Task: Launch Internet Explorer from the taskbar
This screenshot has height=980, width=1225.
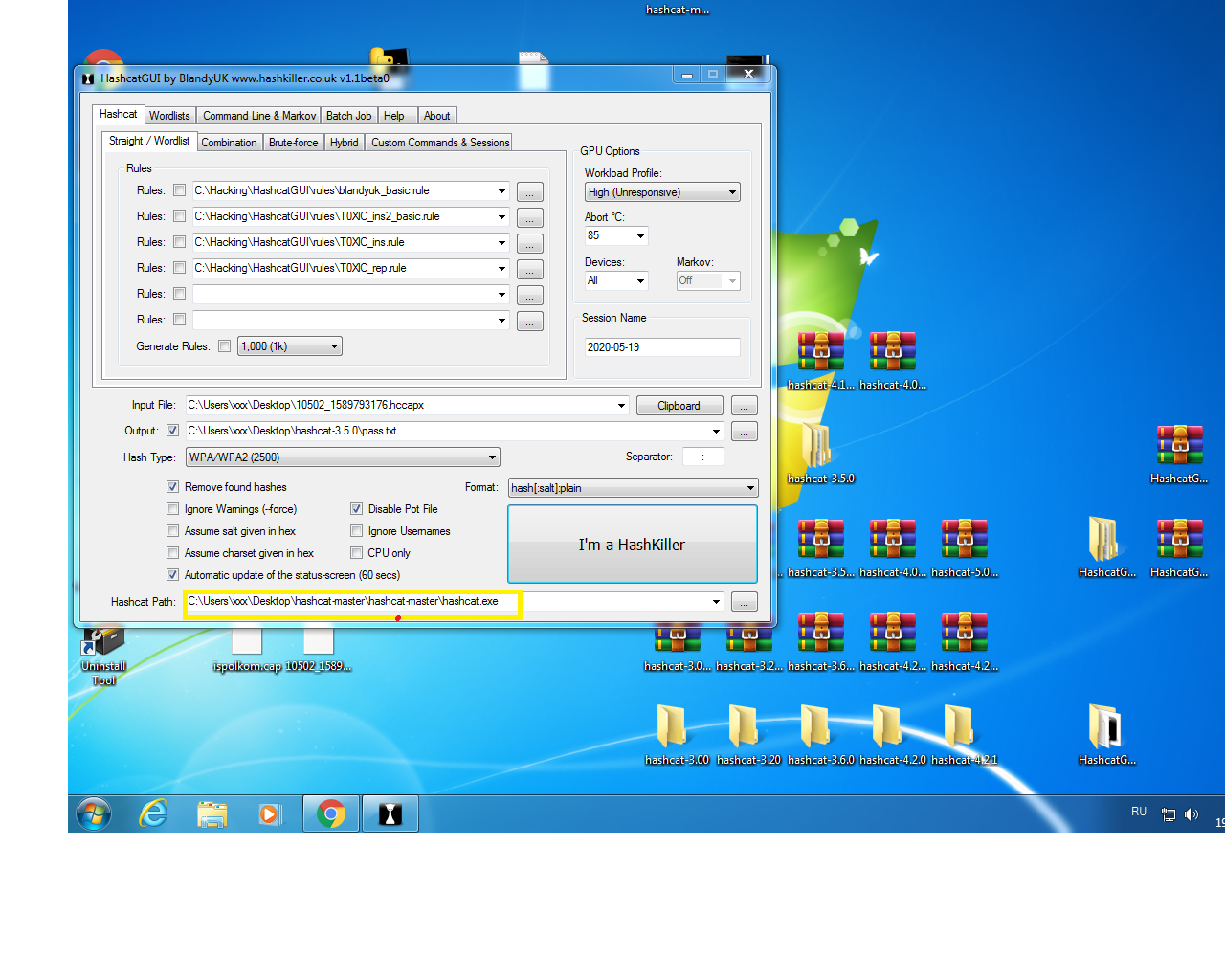Action: click(x=153, y=814)
